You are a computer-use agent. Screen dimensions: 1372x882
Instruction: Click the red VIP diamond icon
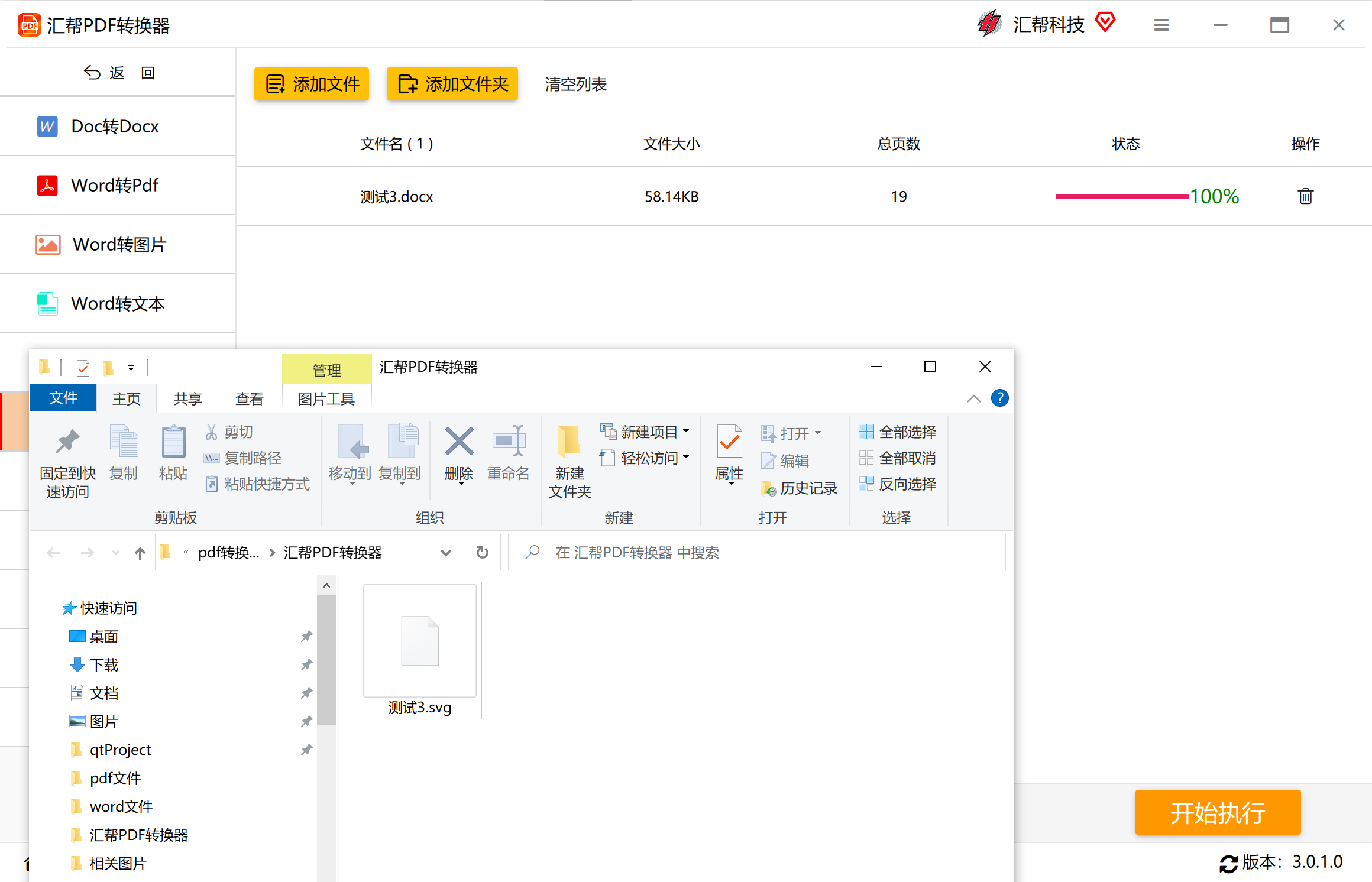tap(1105, 23)
